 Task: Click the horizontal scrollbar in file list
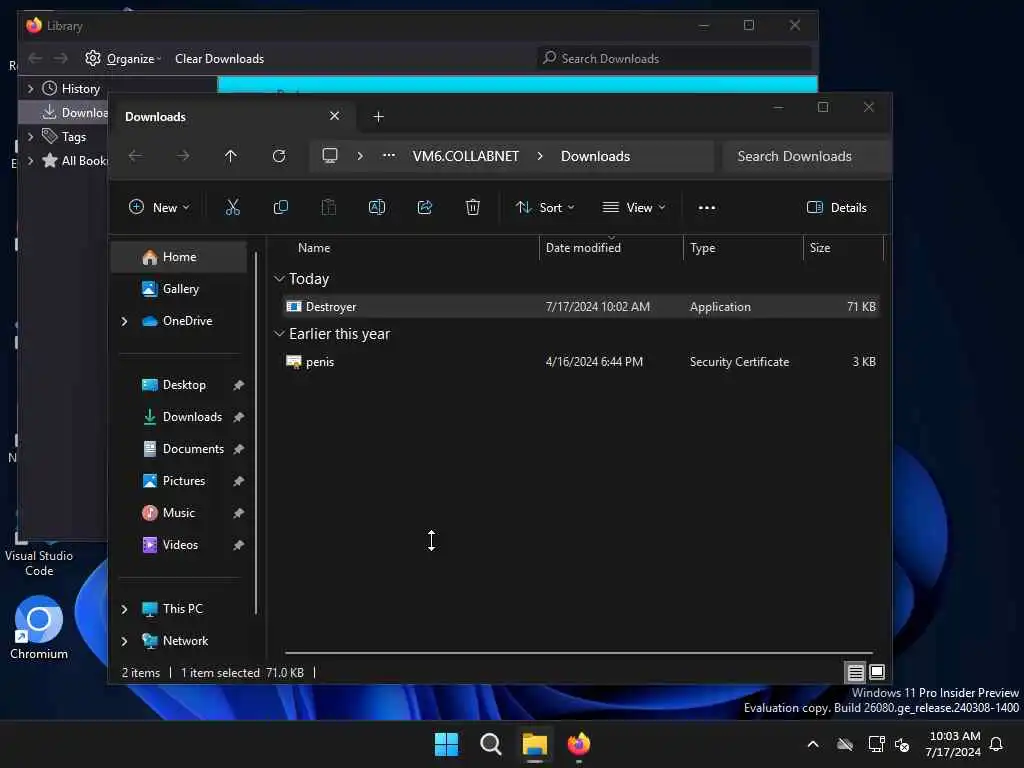[x=579, y=652]
